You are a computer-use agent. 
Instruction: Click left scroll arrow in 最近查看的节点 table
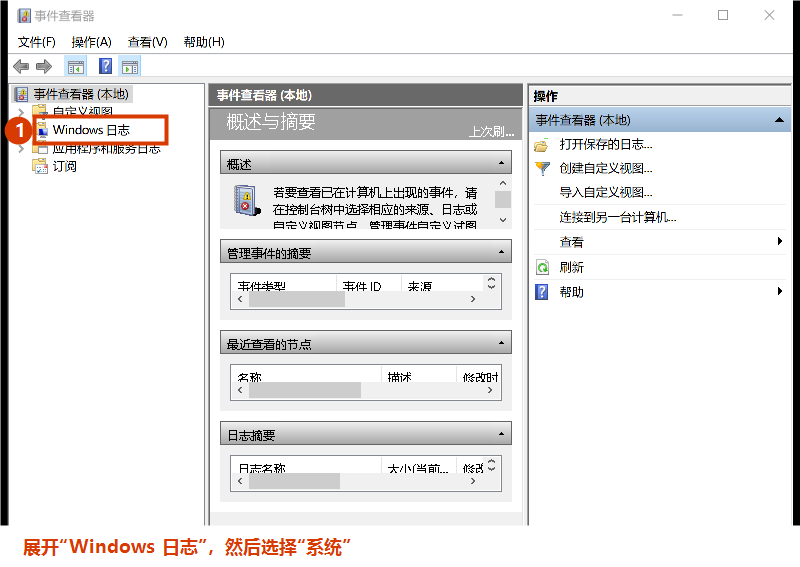pos(240,390)
